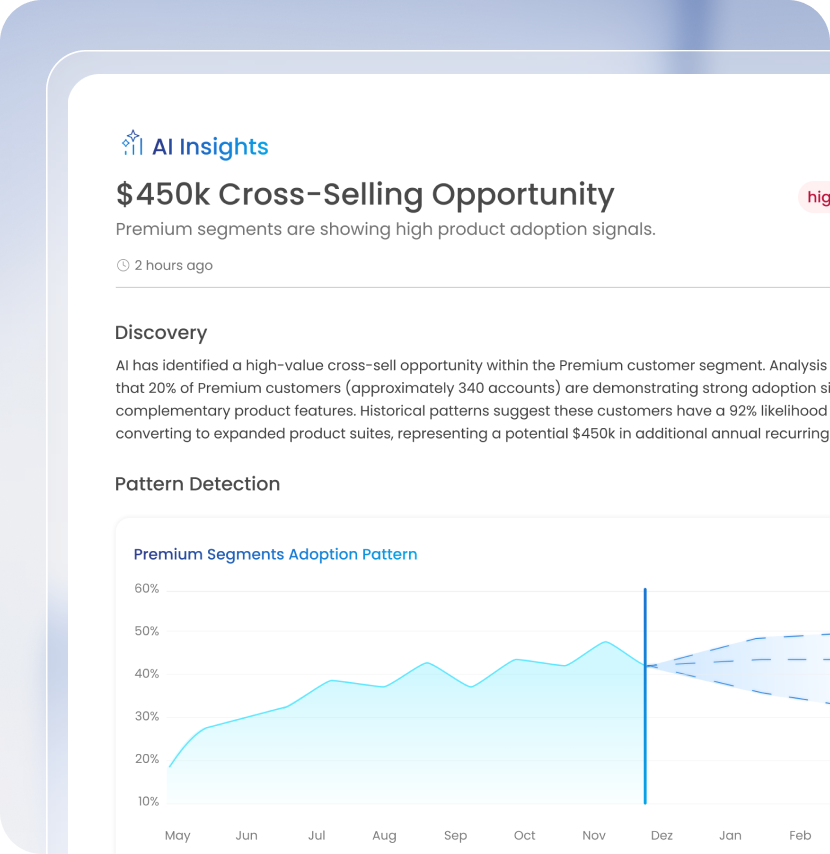Click the Pattern Detection section heading
830x854 pixels.
point(198,484)
